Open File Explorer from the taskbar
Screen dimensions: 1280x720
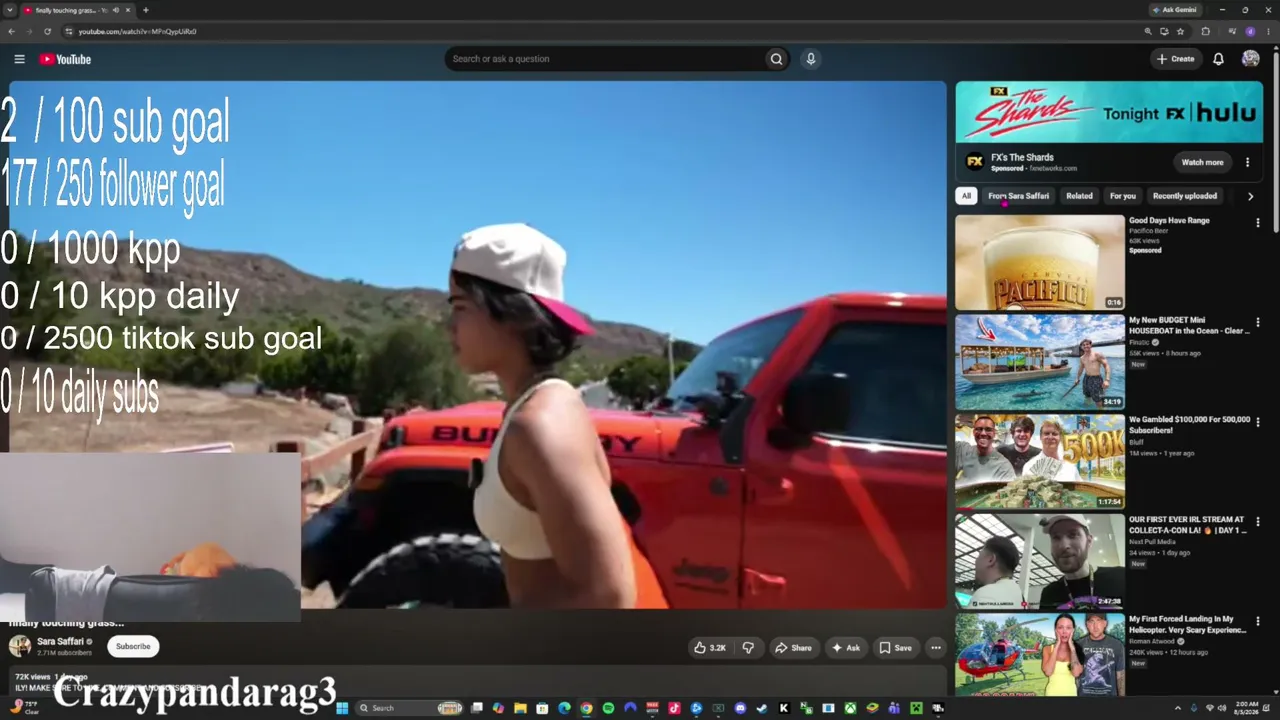[520, 708]
